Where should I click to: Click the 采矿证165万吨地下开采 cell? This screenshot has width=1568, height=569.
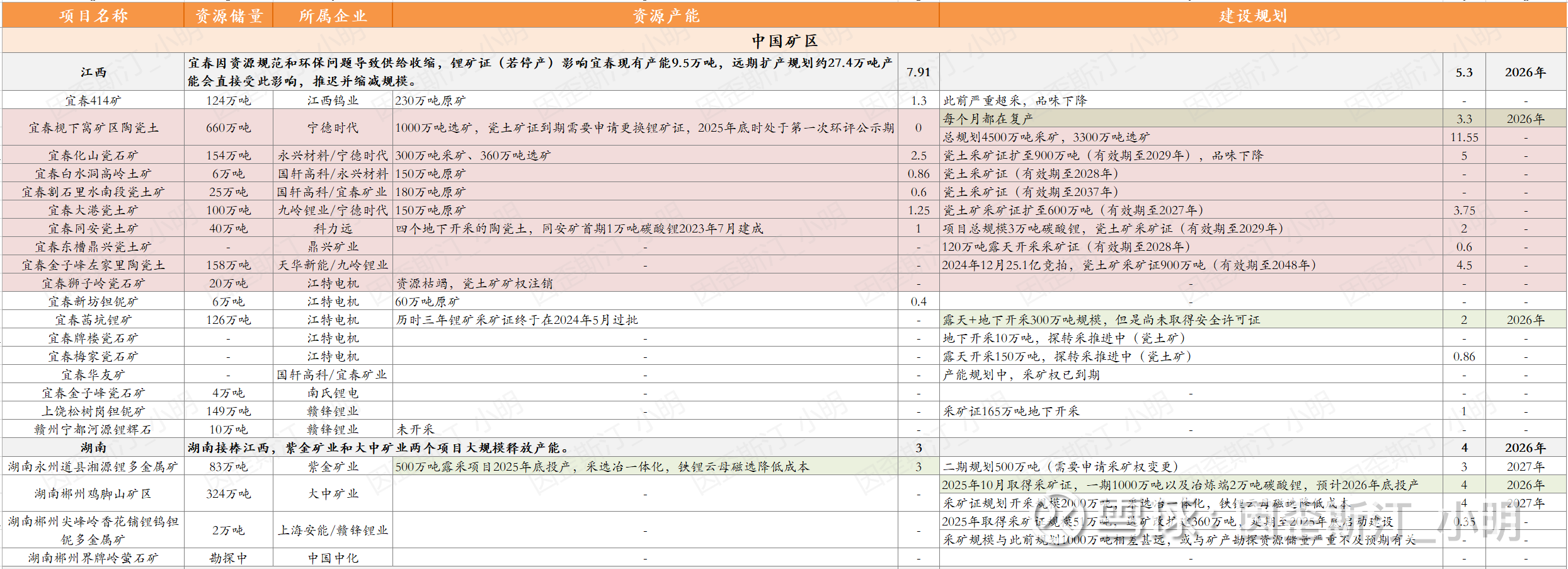[x=1191, y=411]
